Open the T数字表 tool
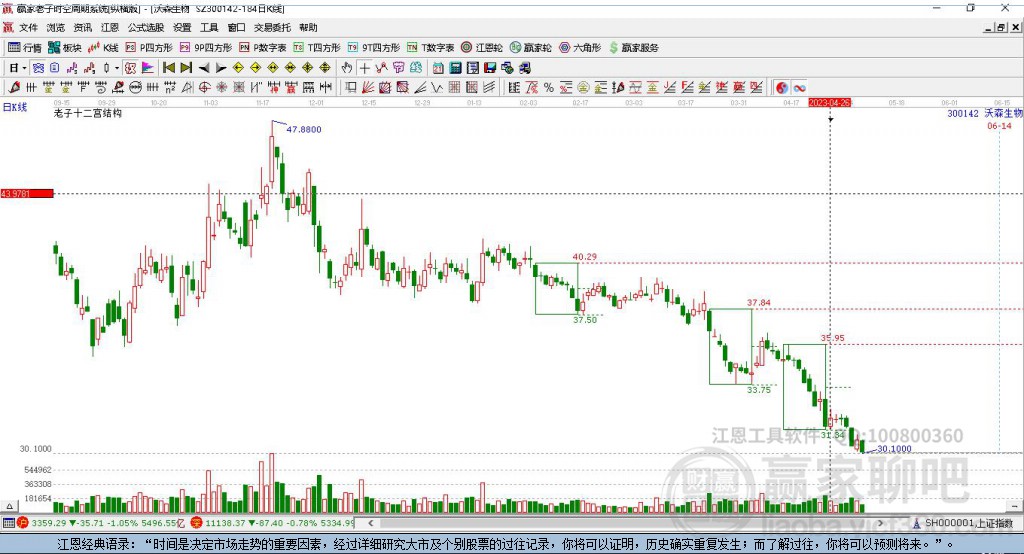1024x554 pixels. (x=430, y=48)
